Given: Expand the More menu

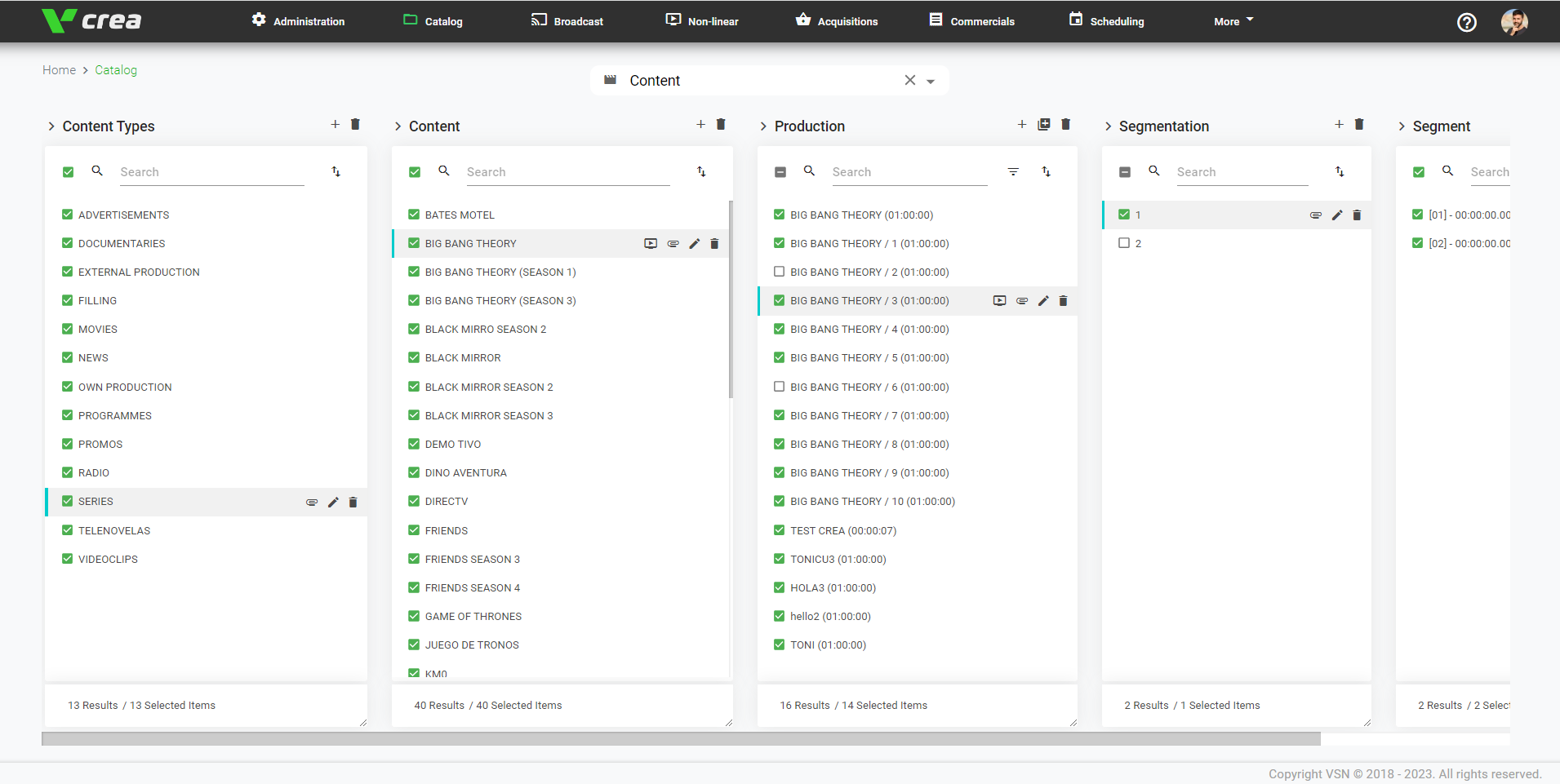Looking at the screenshot, I should coord(1233,21).
